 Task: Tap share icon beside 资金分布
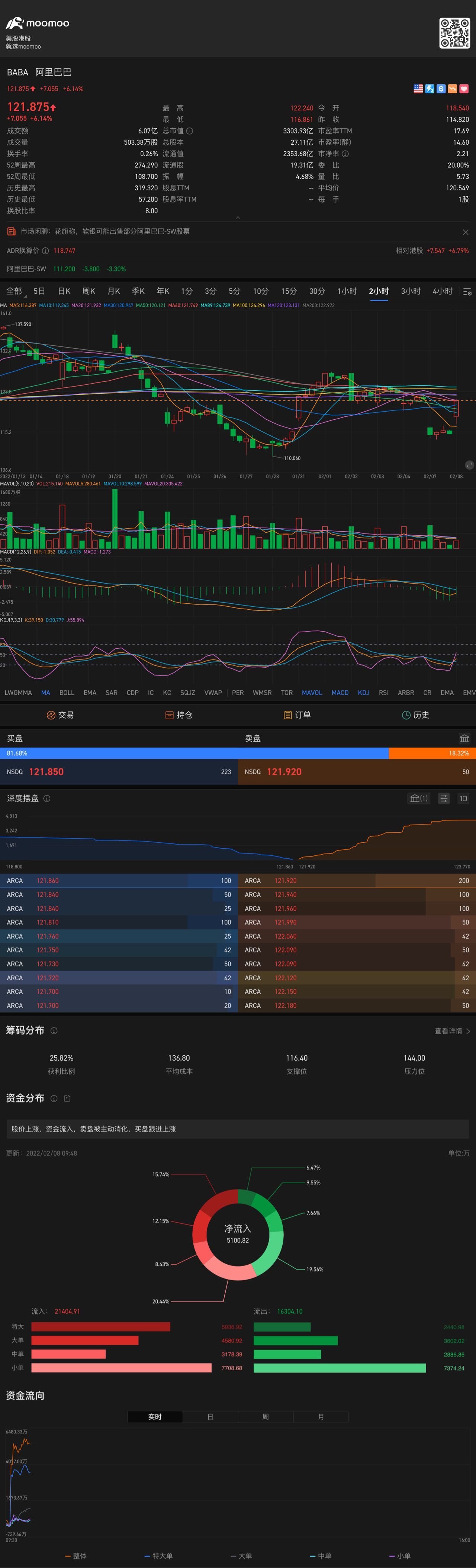(68, 1099)
